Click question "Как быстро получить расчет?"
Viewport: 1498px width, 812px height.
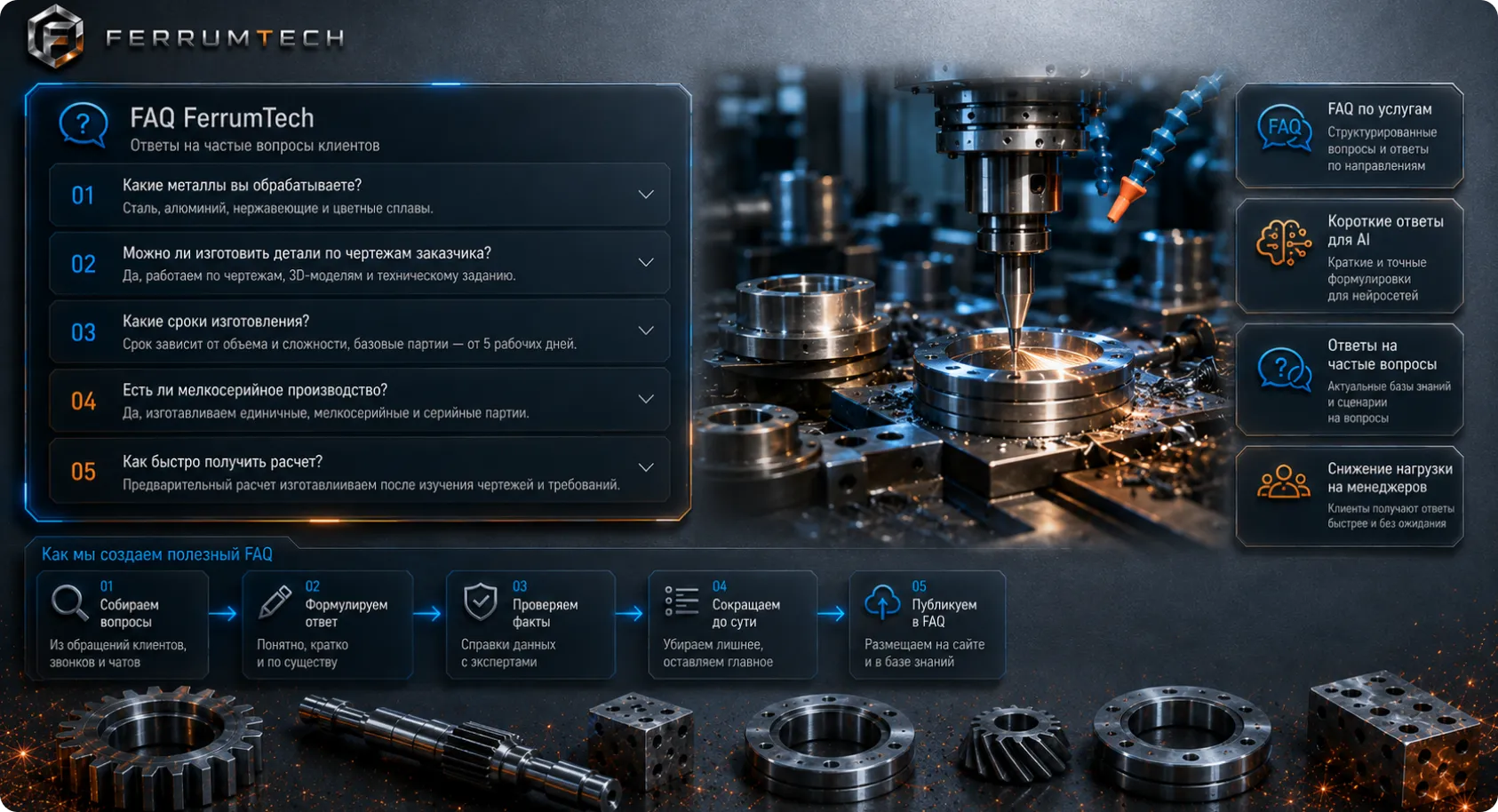coord(222,462)
